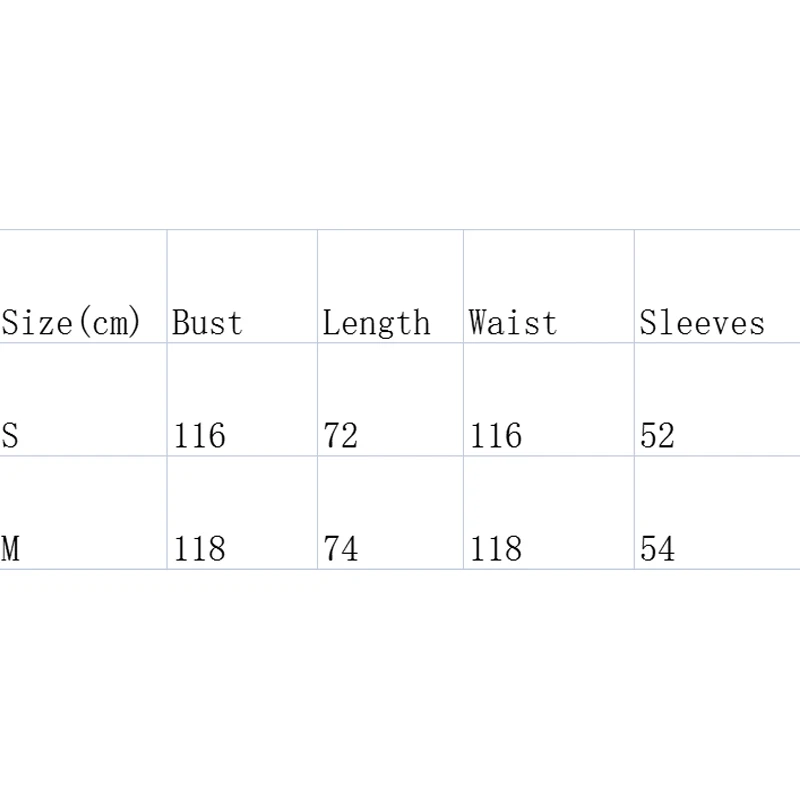Click the Size(cm) header cell

coord(72,323)
